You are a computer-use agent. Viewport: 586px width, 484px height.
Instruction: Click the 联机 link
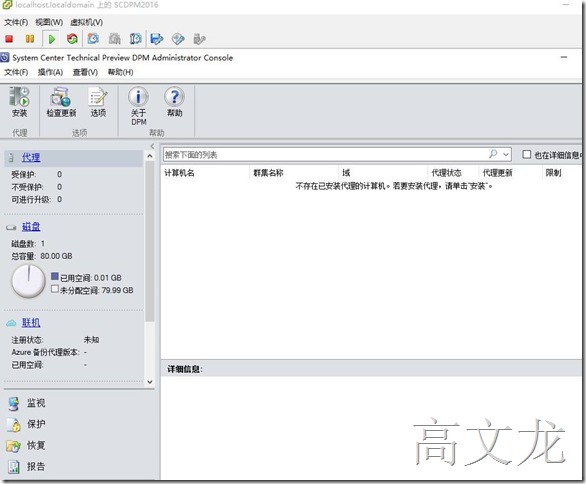coord(31,323)
